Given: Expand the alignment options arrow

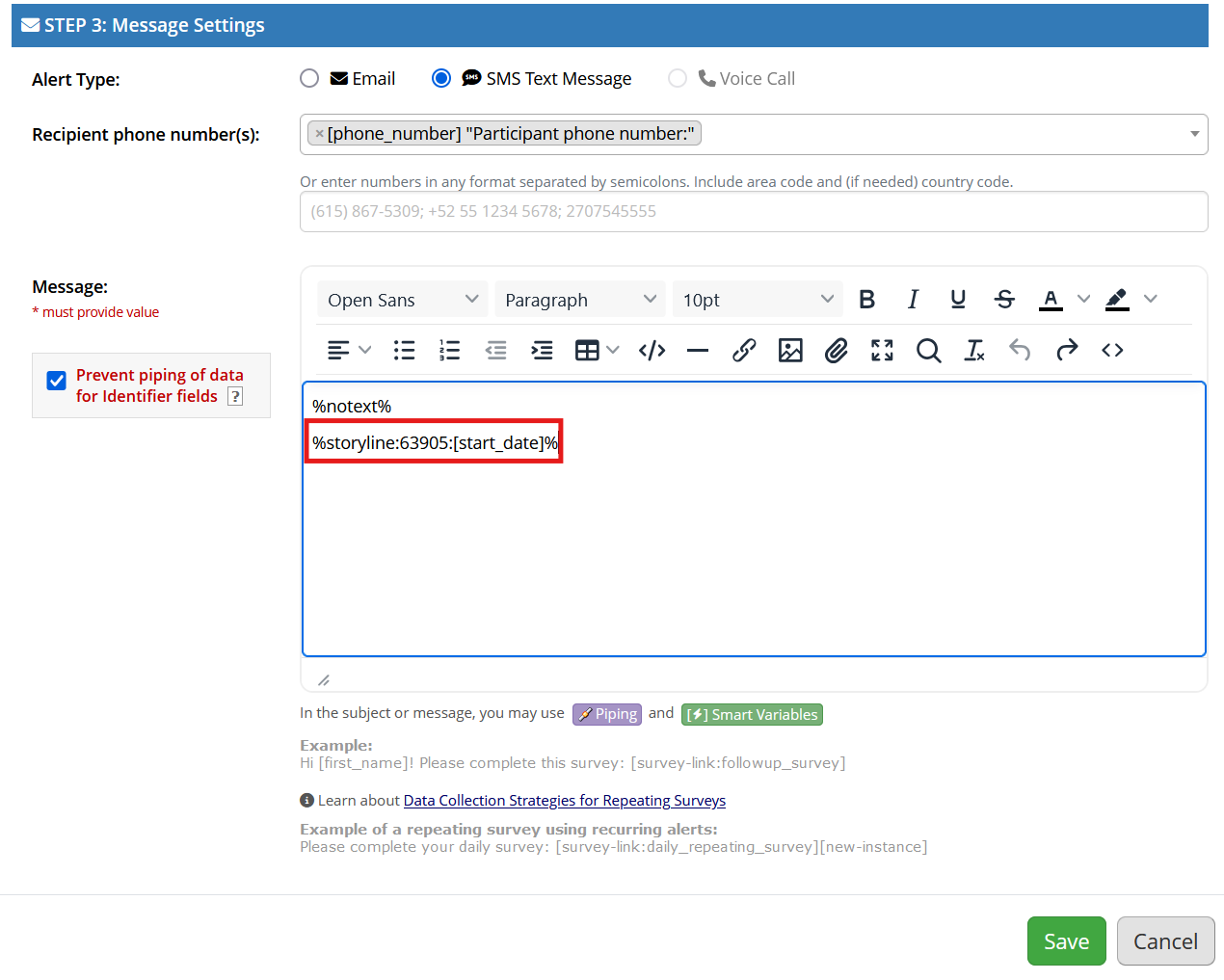Looking at the screenshot, I should (x=364, y=350).
